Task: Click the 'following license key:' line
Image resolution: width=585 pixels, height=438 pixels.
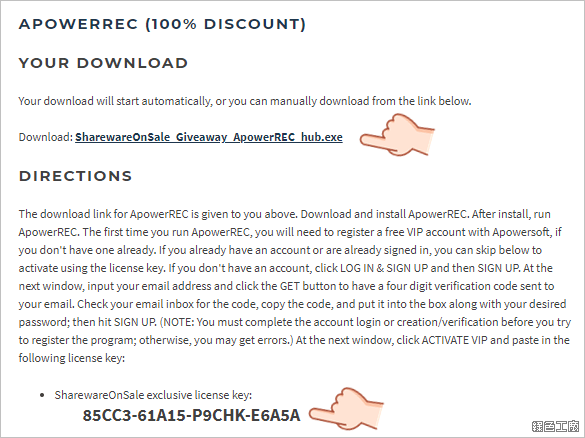Action: point(72,358)
